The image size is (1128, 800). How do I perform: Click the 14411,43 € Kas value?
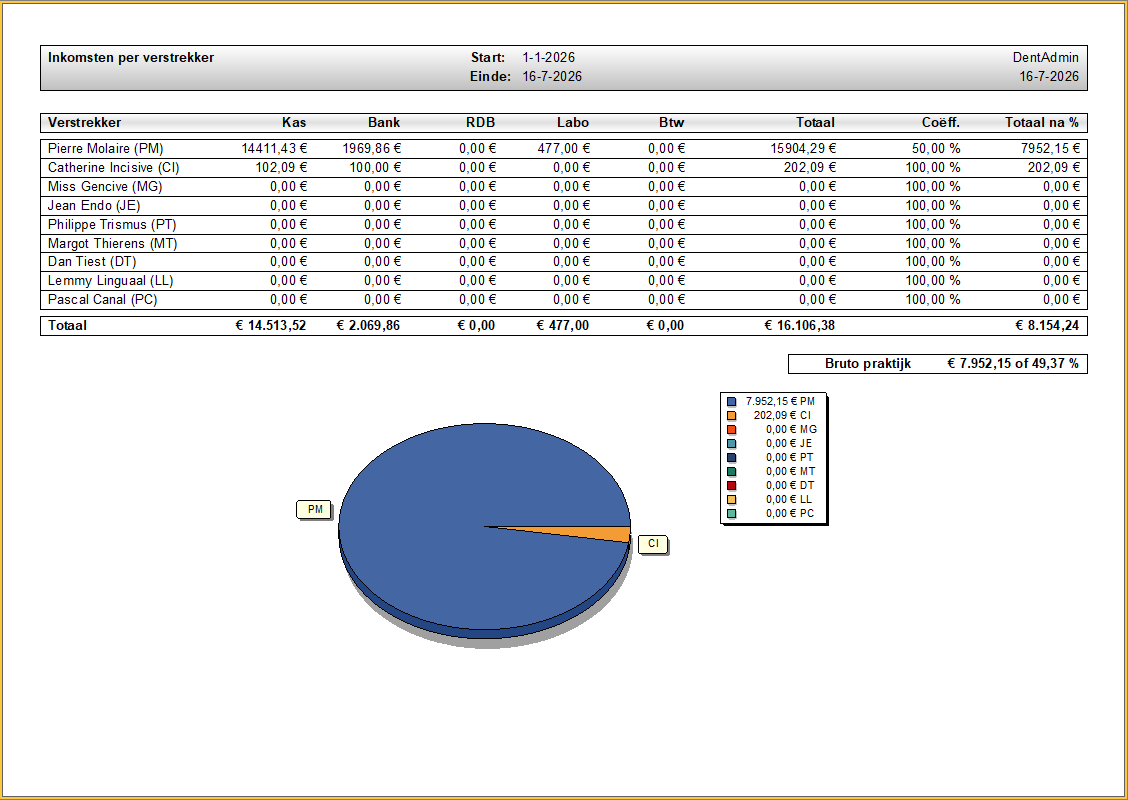[274, 149]
